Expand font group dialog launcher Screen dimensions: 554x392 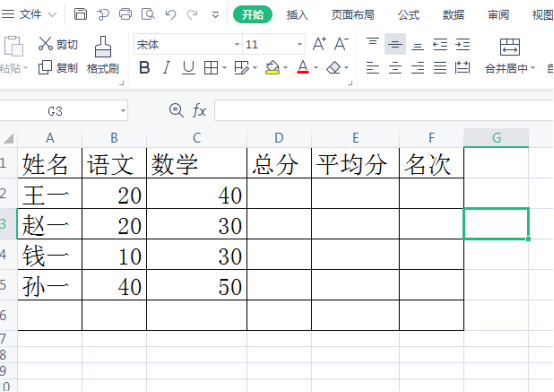(x=350, y=83)
